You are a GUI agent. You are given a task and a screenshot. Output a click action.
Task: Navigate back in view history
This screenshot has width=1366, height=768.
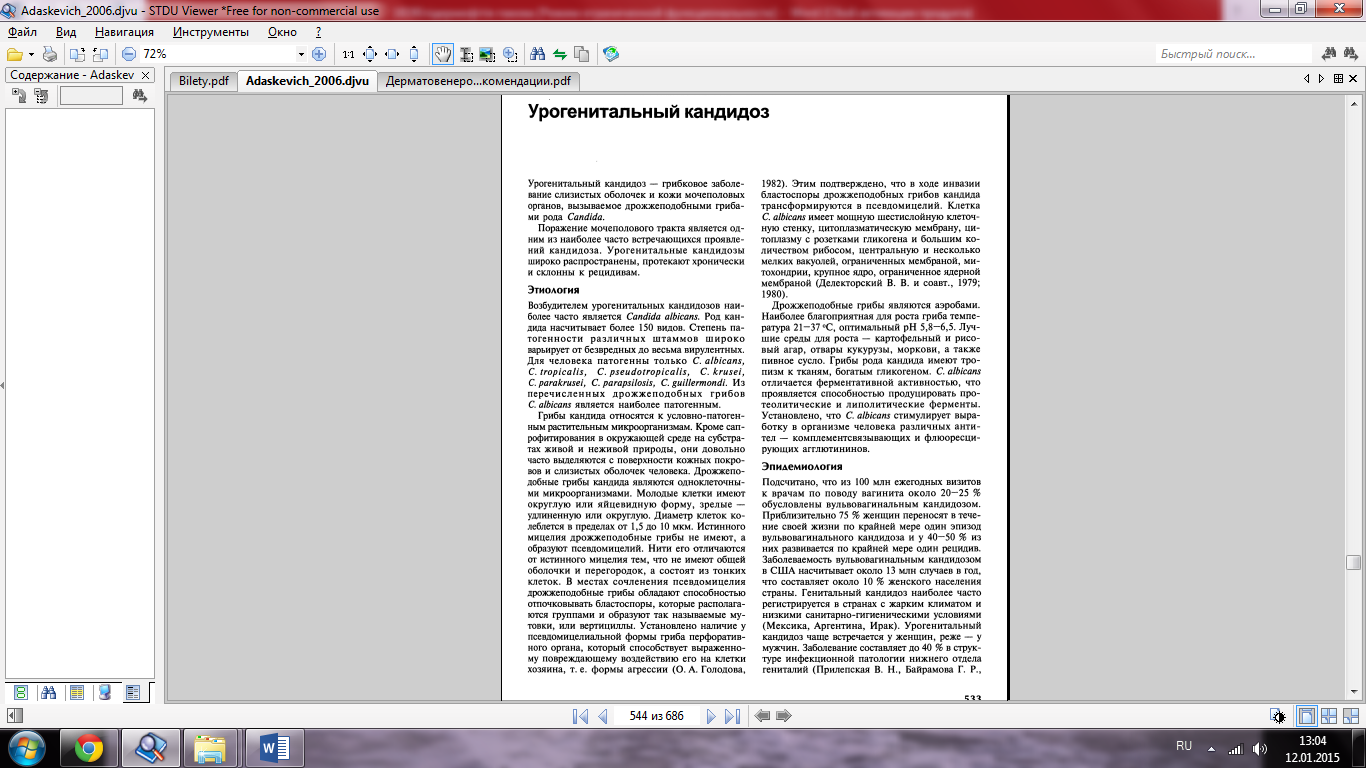[763, 716]
